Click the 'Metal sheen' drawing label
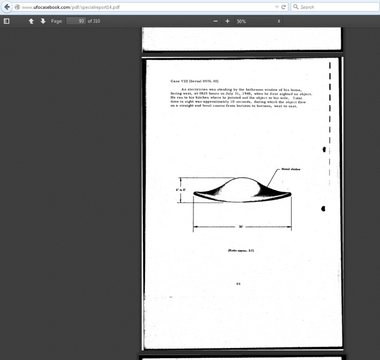 pyautogui.click(x=291, y=169)
